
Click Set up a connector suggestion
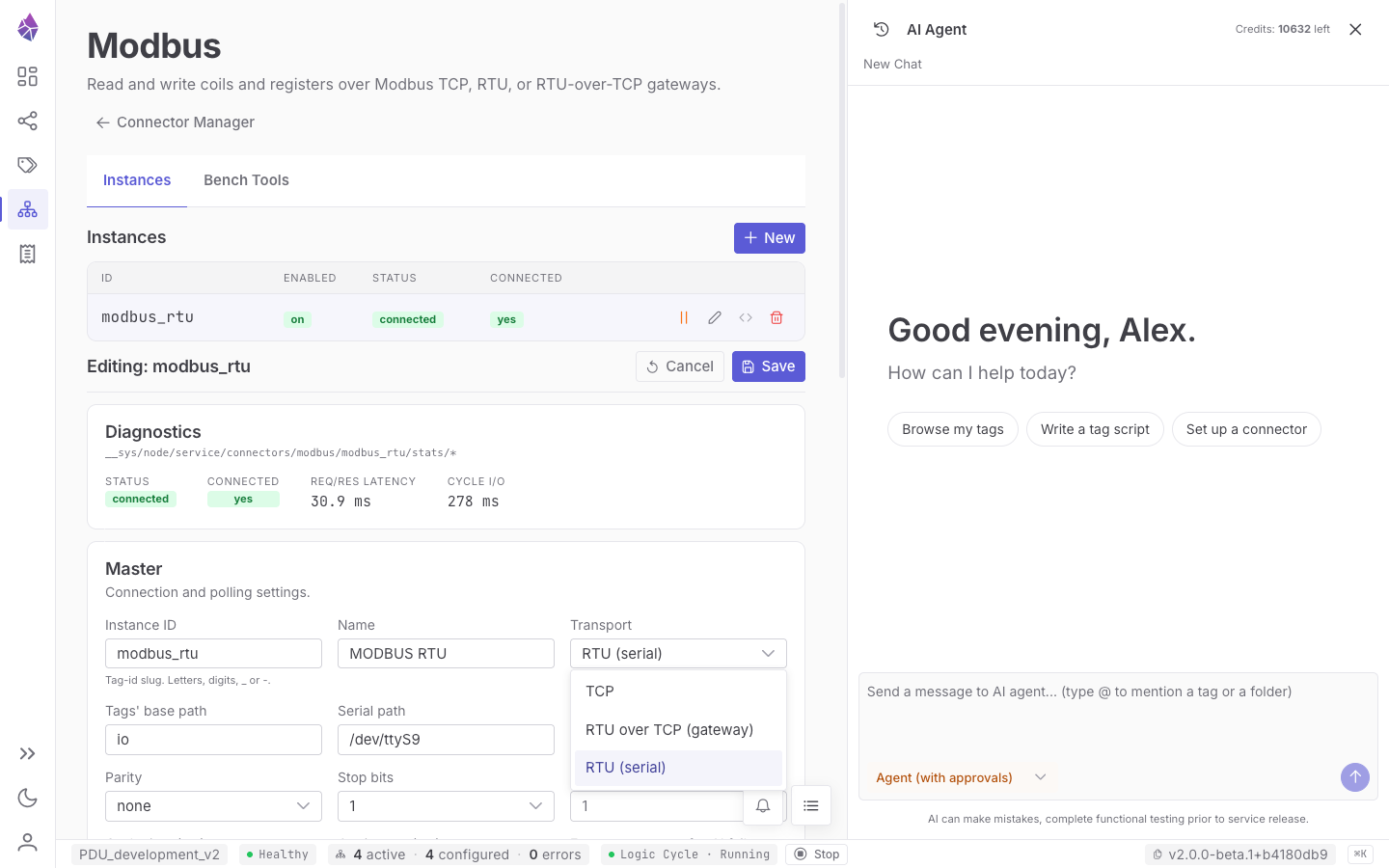point(1246,429)
